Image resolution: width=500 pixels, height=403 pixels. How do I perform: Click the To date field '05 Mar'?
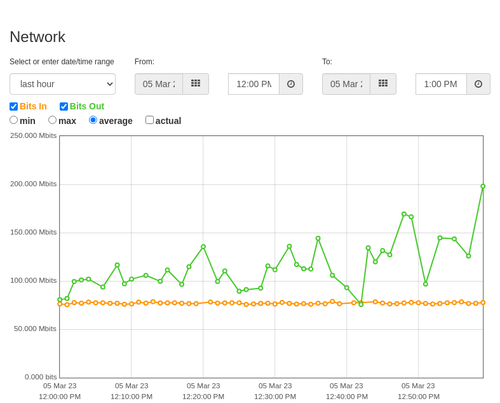click(x=346, y=84)
